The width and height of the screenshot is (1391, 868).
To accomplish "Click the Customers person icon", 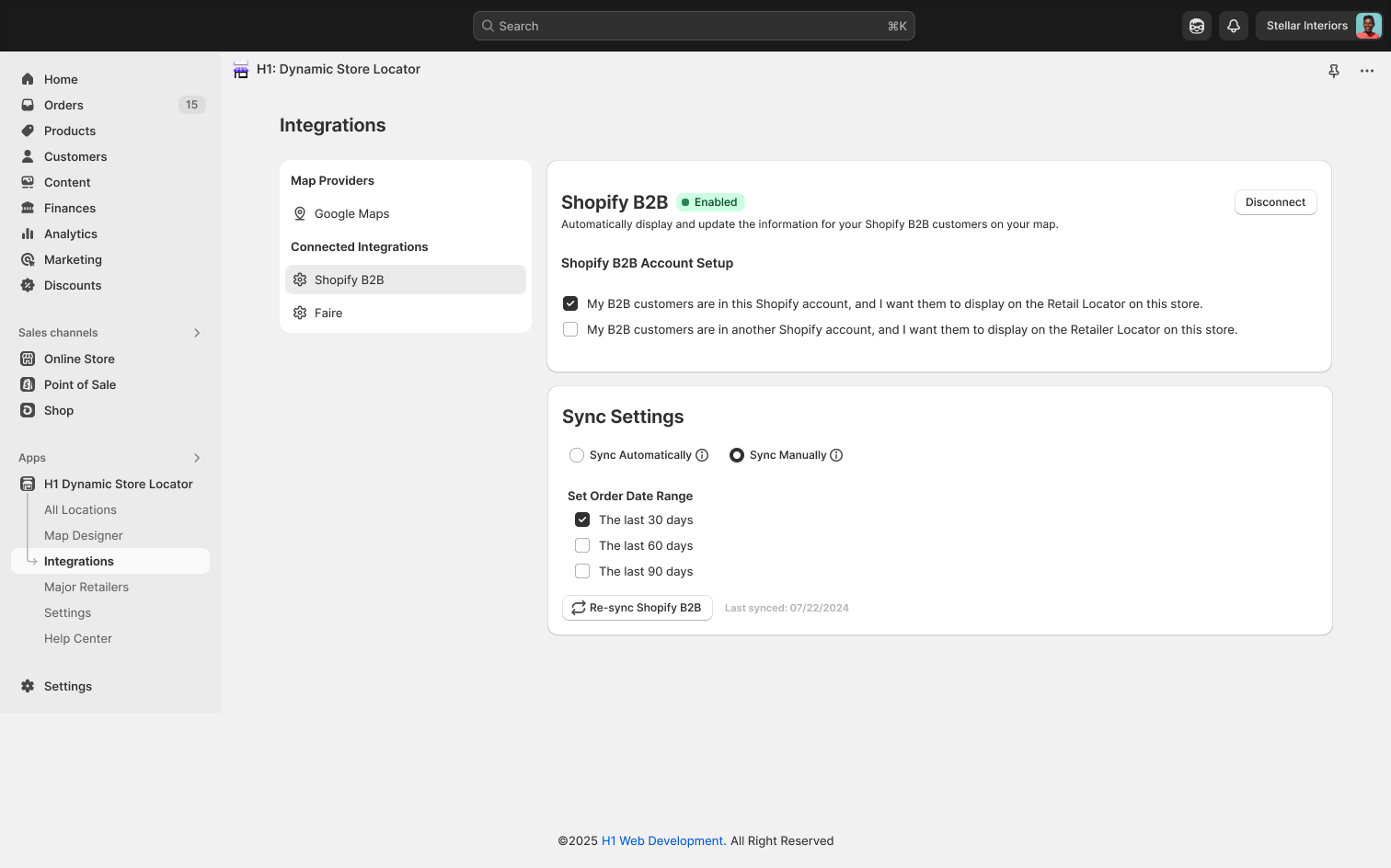I will click(x=28, y=156).
